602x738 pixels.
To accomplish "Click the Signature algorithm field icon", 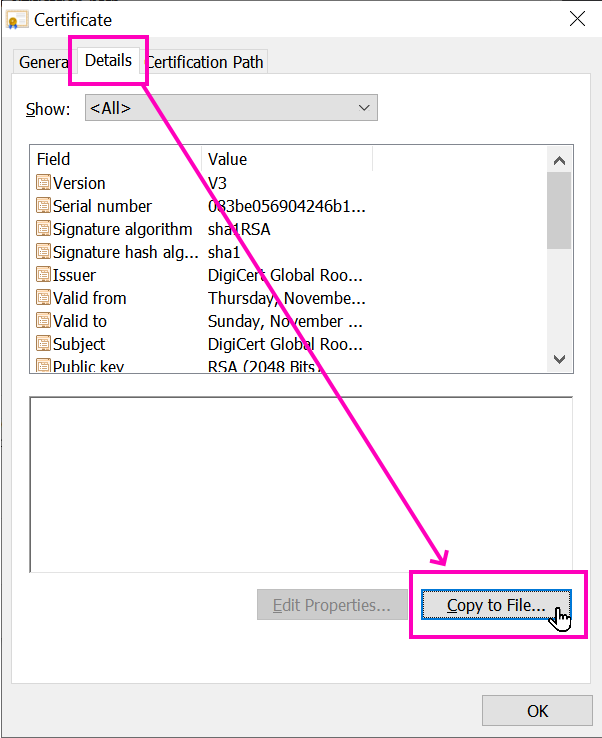I will (43, 229).
